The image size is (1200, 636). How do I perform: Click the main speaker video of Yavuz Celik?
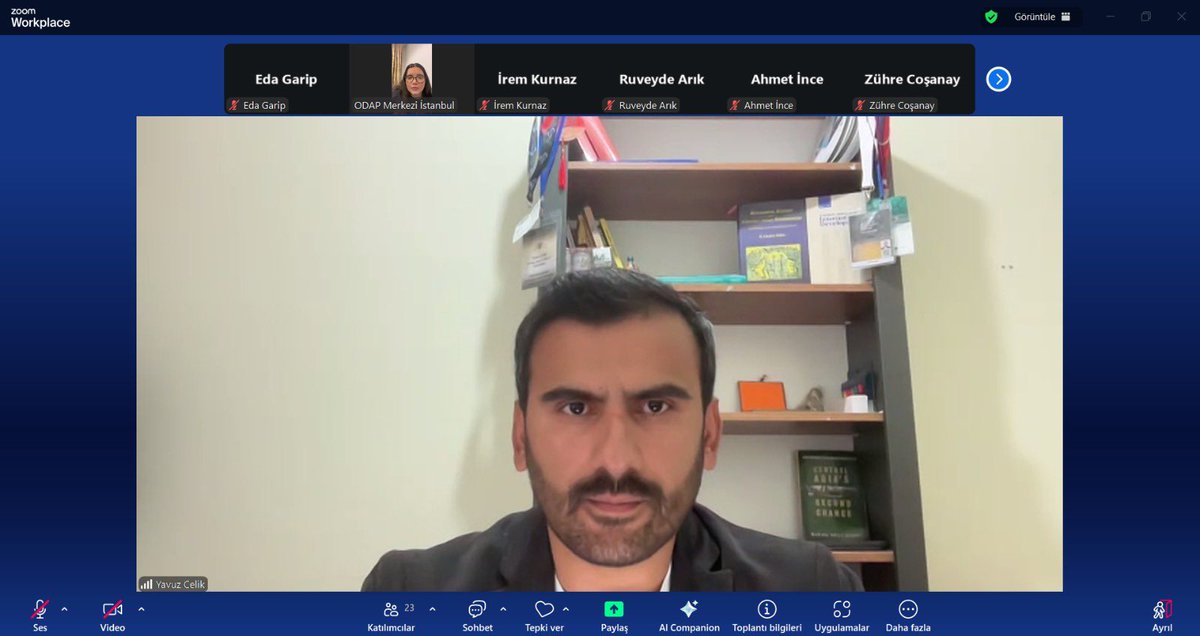pyautogui.click(x=600, y=354)
